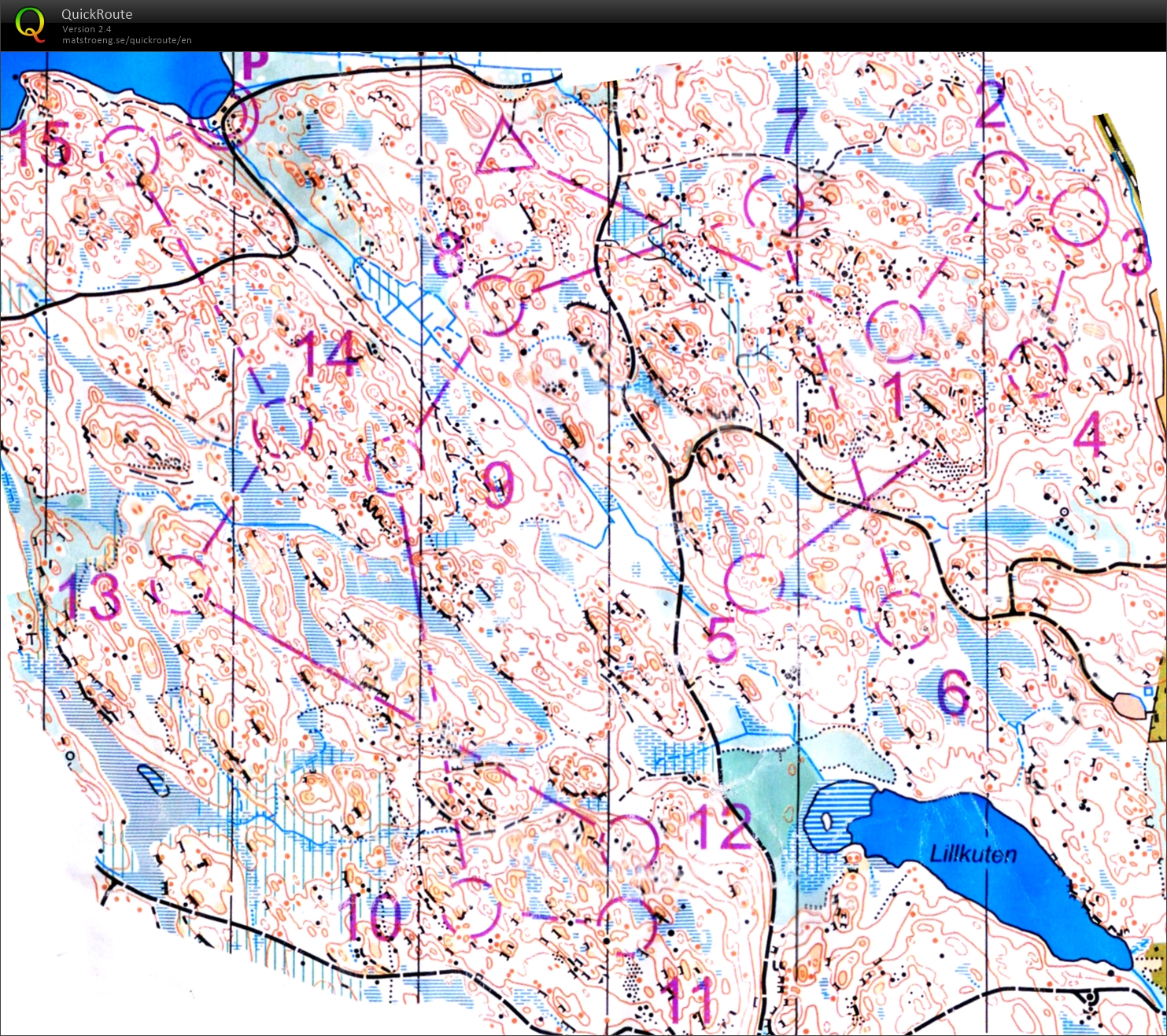Image resolution: width=1167 pixels, height=1036 pixels.
Task: Click control number 3 label
Action: 1136,251
